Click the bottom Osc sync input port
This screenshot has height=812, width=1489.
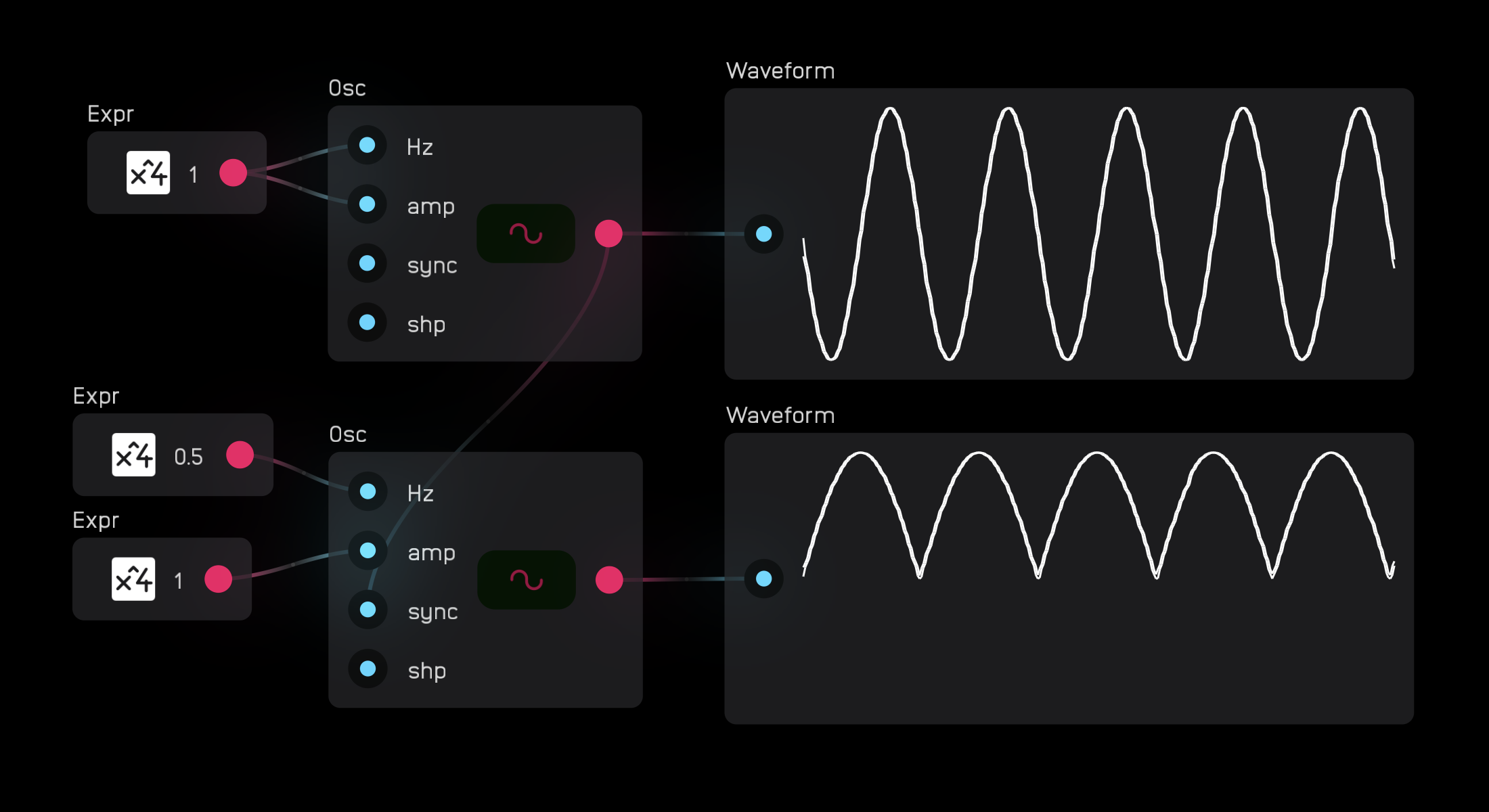pos(368,610)
